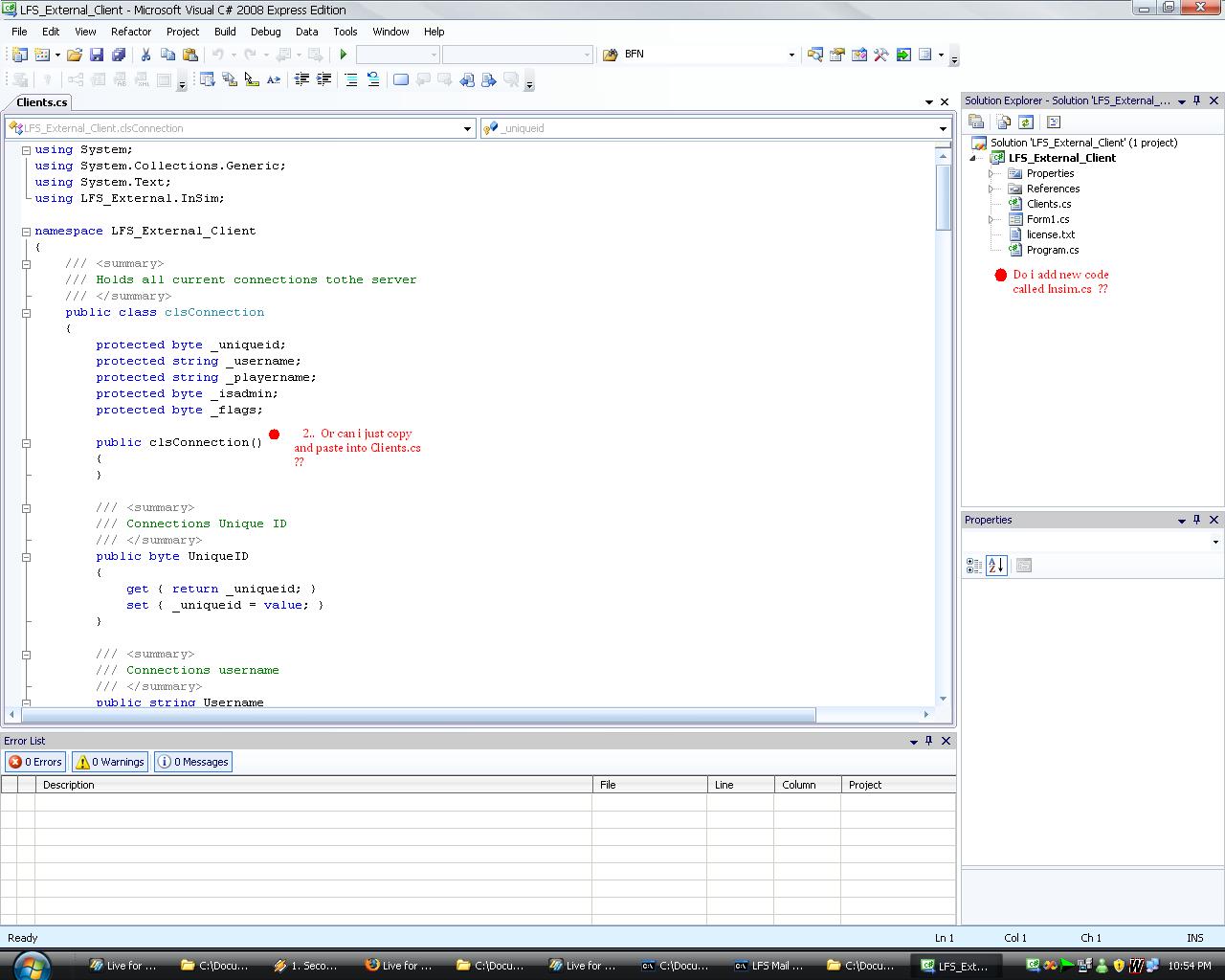The width and height of the screenshot is (1225, 980).
Task: Toggle Alphabetical sort in Properties panel
Action: [x=996, y=566]
